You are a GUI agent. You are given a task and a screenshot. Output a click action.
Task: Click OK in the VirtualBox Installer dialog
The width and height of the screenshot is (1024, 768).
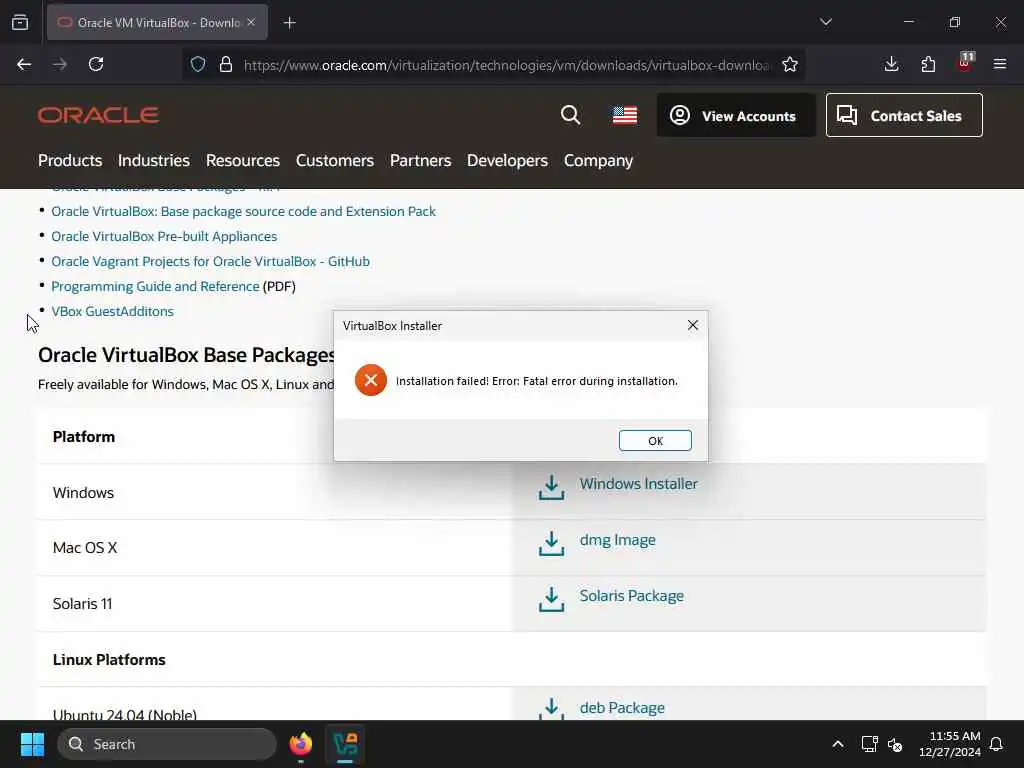(655, 441)
